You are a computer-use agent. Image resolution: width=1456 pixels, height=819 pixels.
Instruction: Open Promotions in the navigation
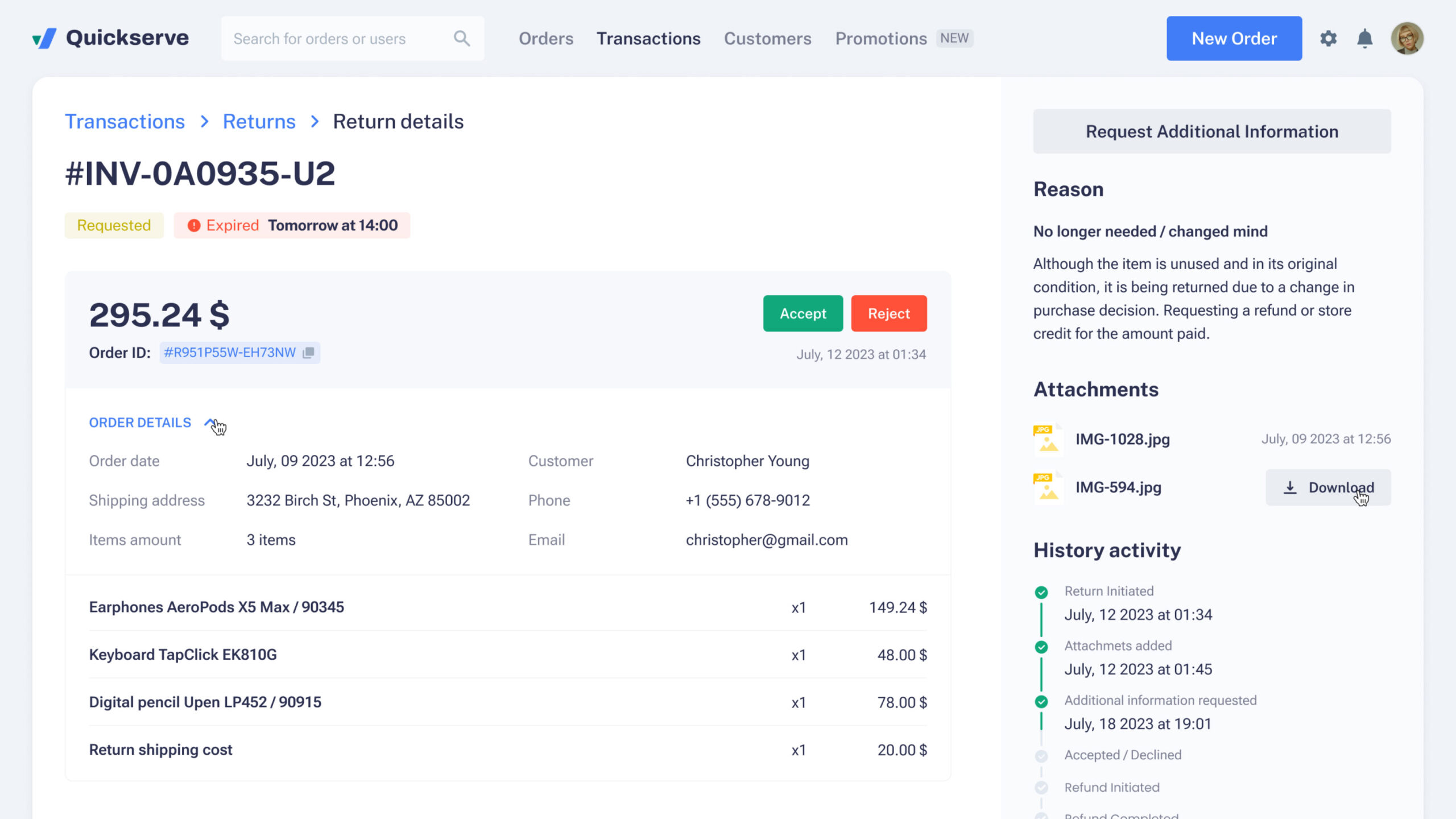click(880, 39)
